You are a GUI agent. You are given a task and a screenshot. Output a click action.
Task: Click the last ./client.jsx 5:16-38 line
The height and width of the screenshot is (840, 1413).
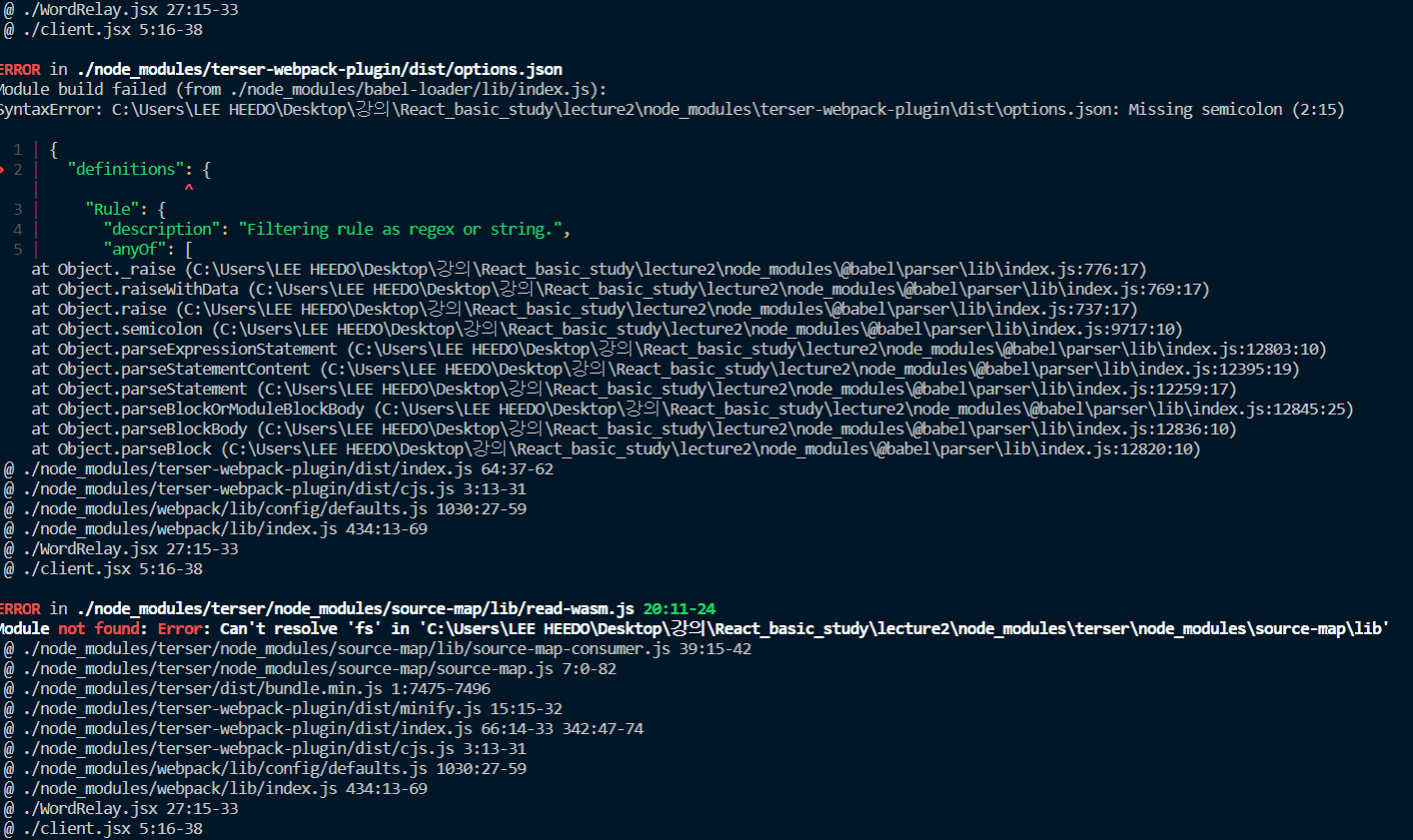point(112,828)
